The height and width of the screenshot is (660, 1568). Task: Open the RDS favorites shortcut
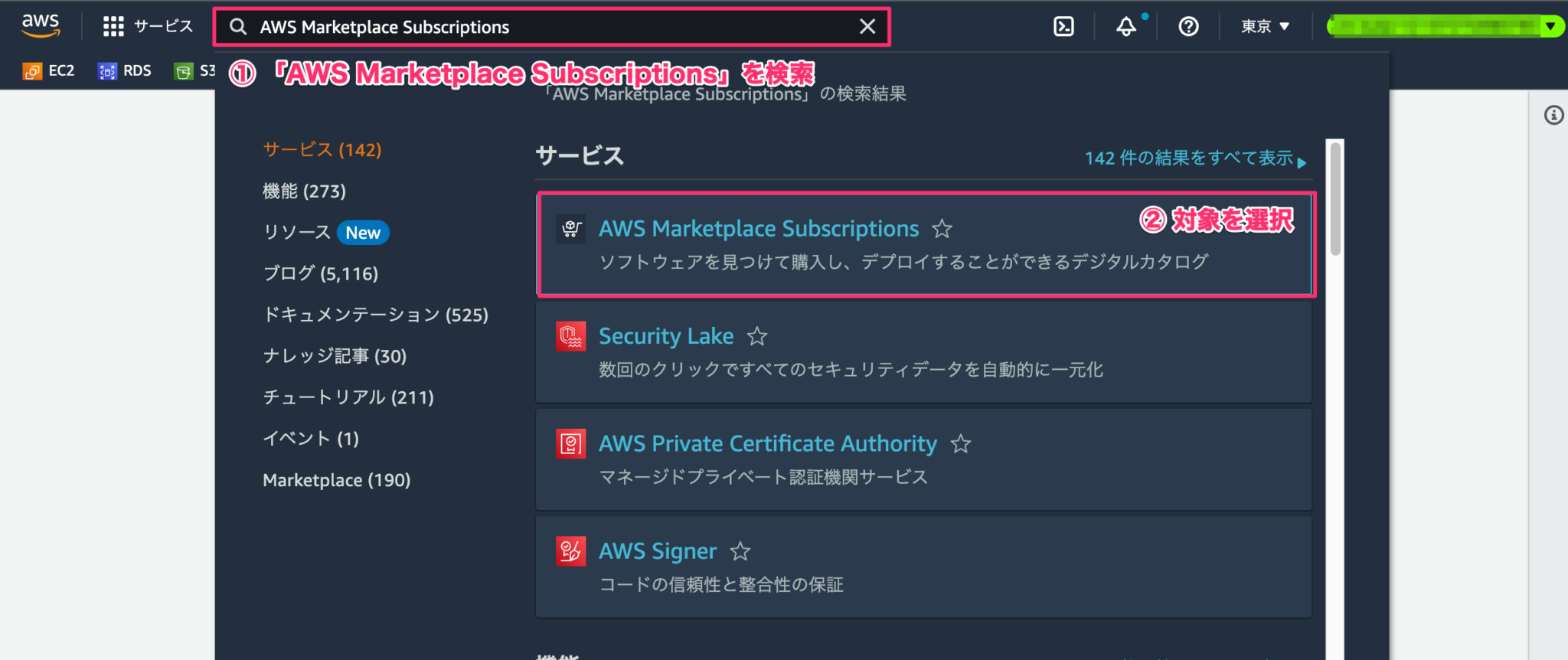pos(124,70)
